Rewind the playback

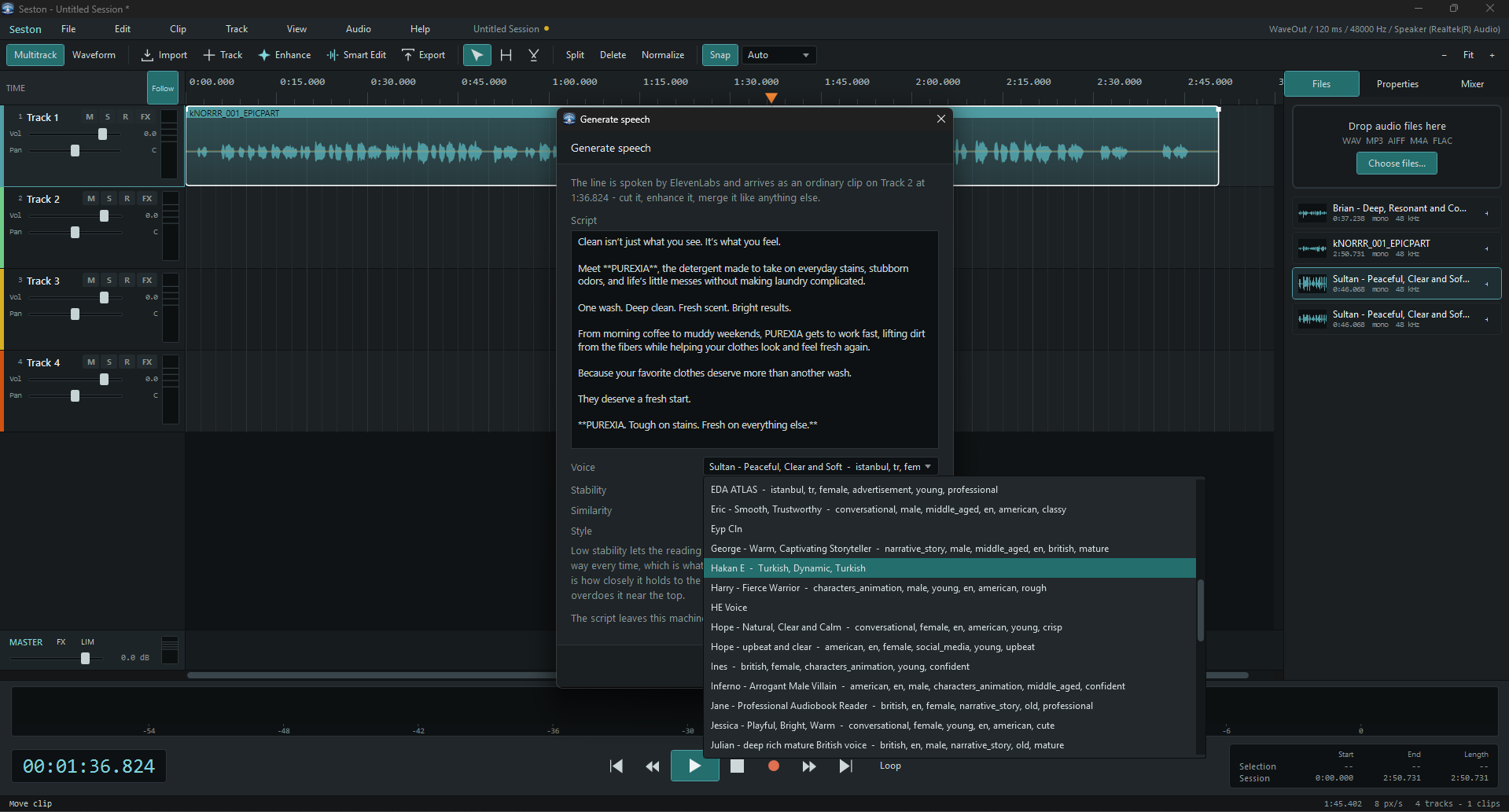point(653,766)
